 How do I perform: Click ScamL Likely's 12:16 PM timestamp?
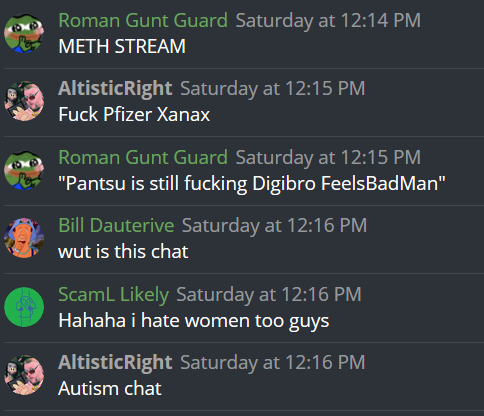pyautogui.click(x=269, y=295)
